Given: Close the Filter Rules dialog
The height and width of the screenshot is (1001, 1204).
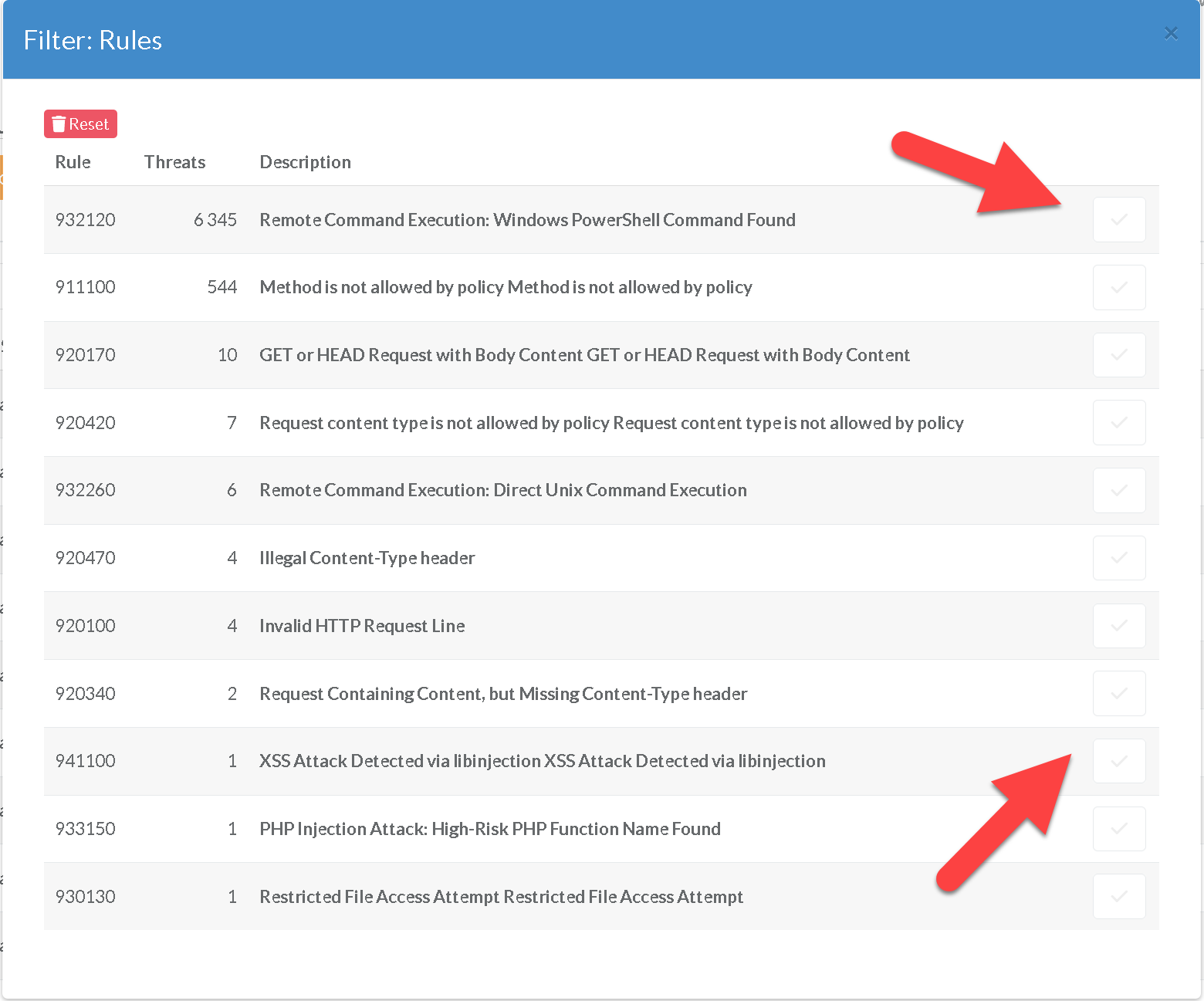Looking at the screenshot, I should coord(1170,33).
